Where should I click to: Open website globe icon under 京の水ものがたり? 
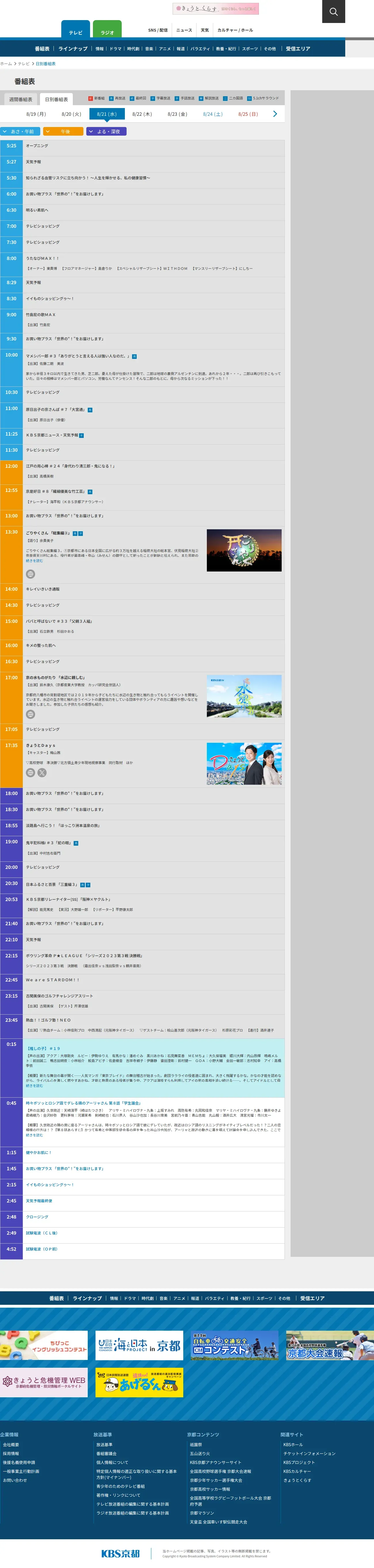30,714
